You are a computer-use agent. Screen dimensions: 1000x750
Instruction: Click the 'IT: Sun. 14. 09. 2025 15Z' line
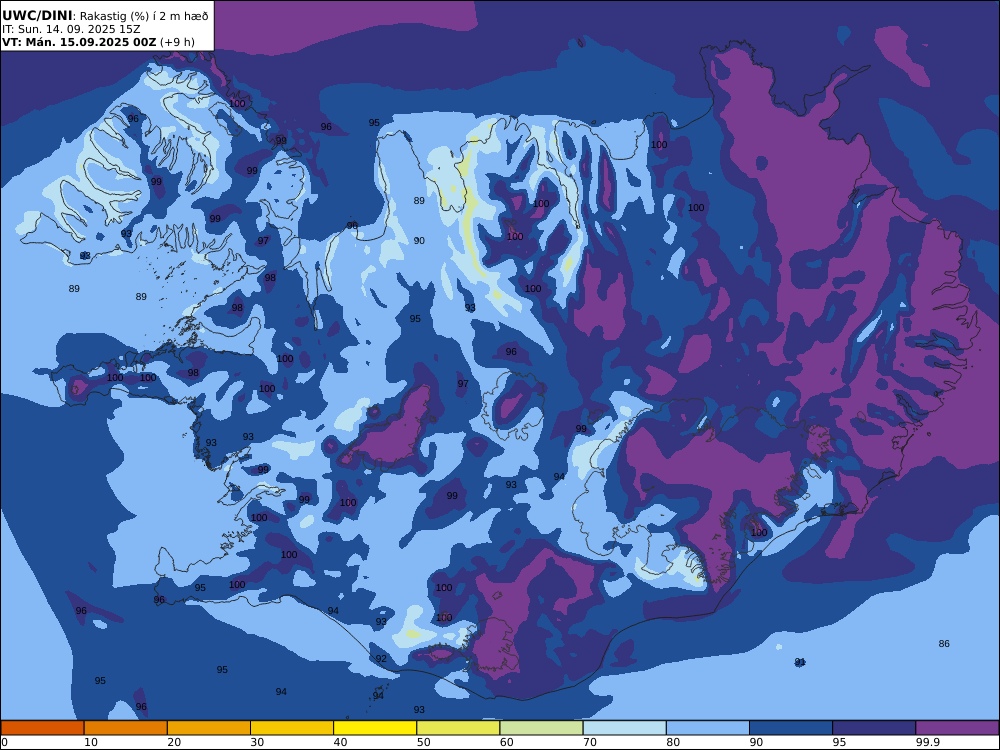(71, 29)
